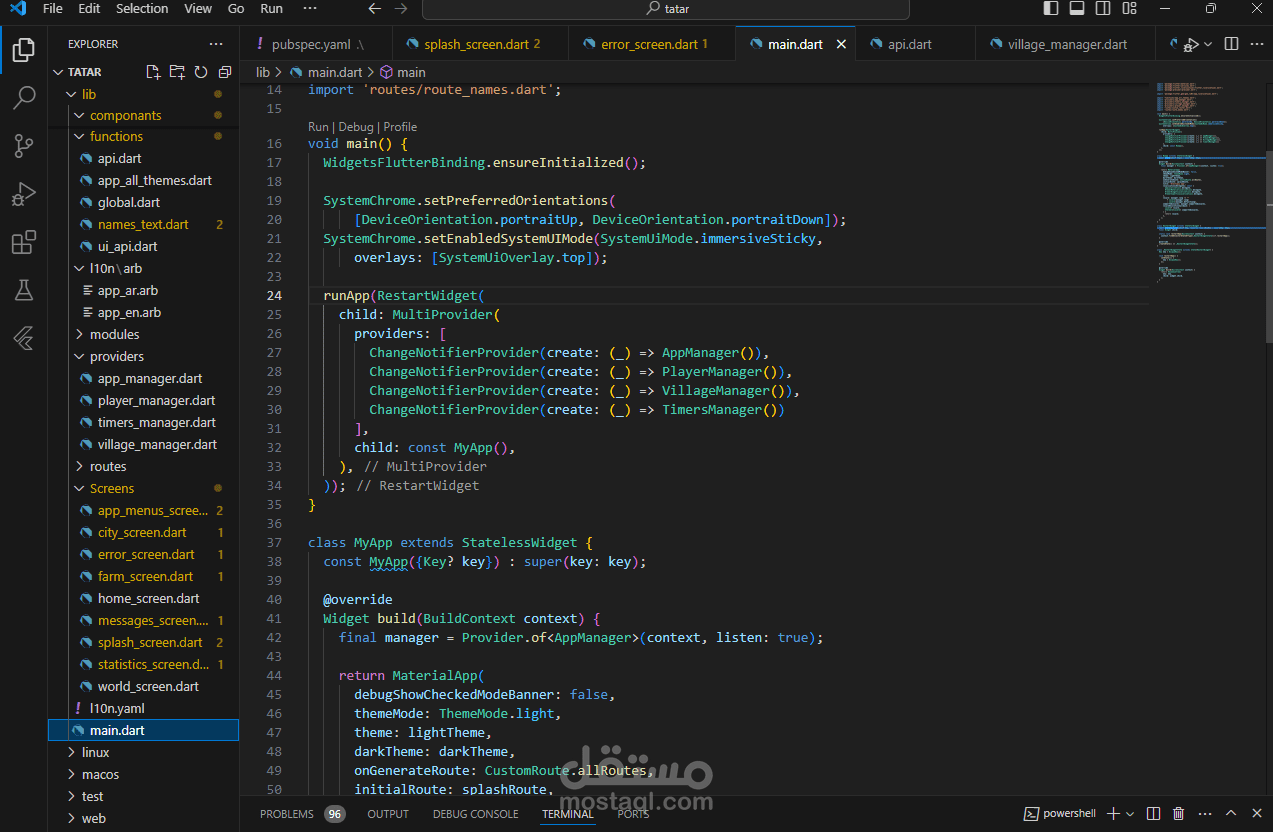Open editor more actions menu
The image size is (1273, 832).
point(1256,44)
